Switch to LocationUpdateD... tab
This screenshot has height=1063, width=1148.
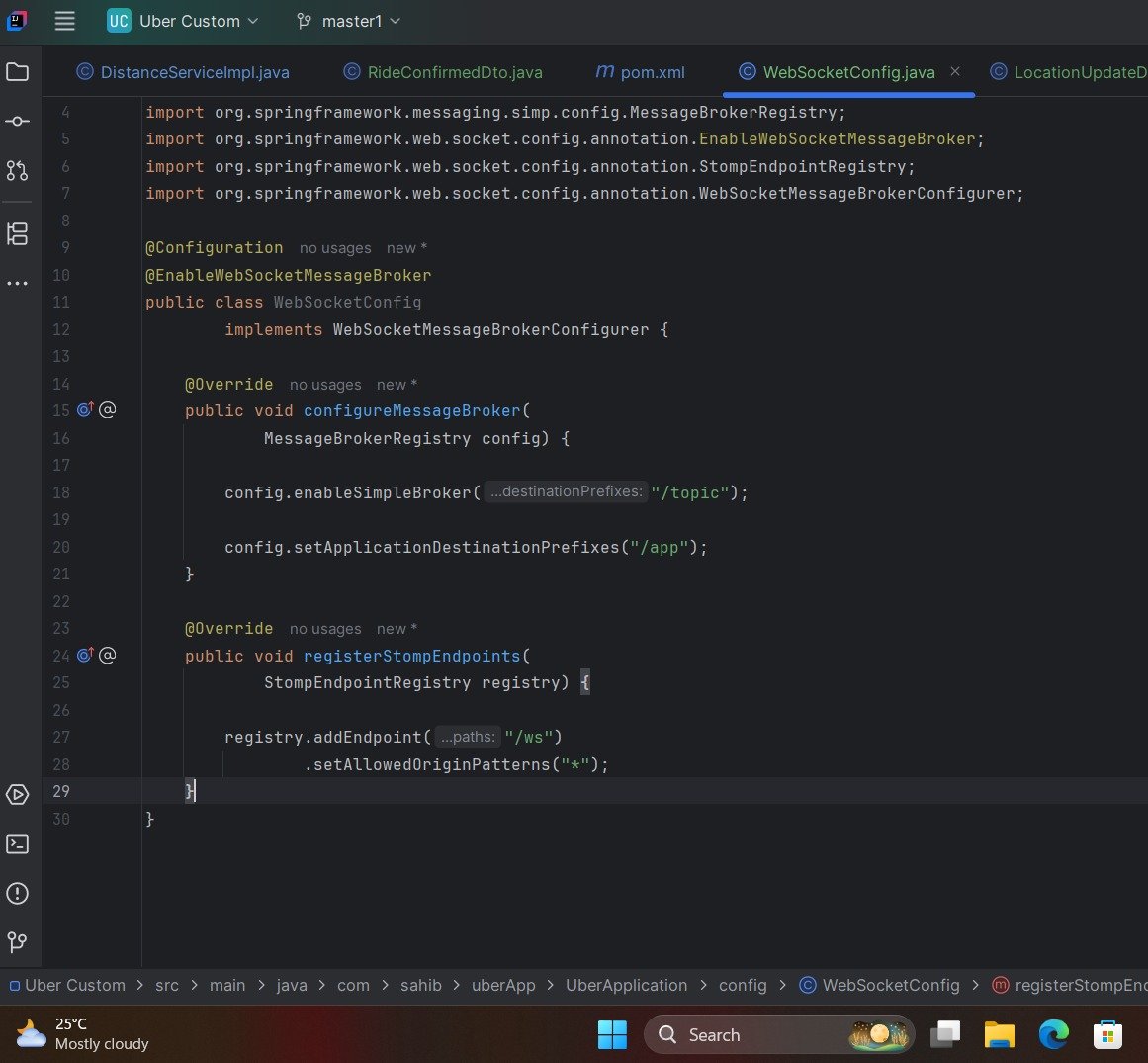[1068, 72]
